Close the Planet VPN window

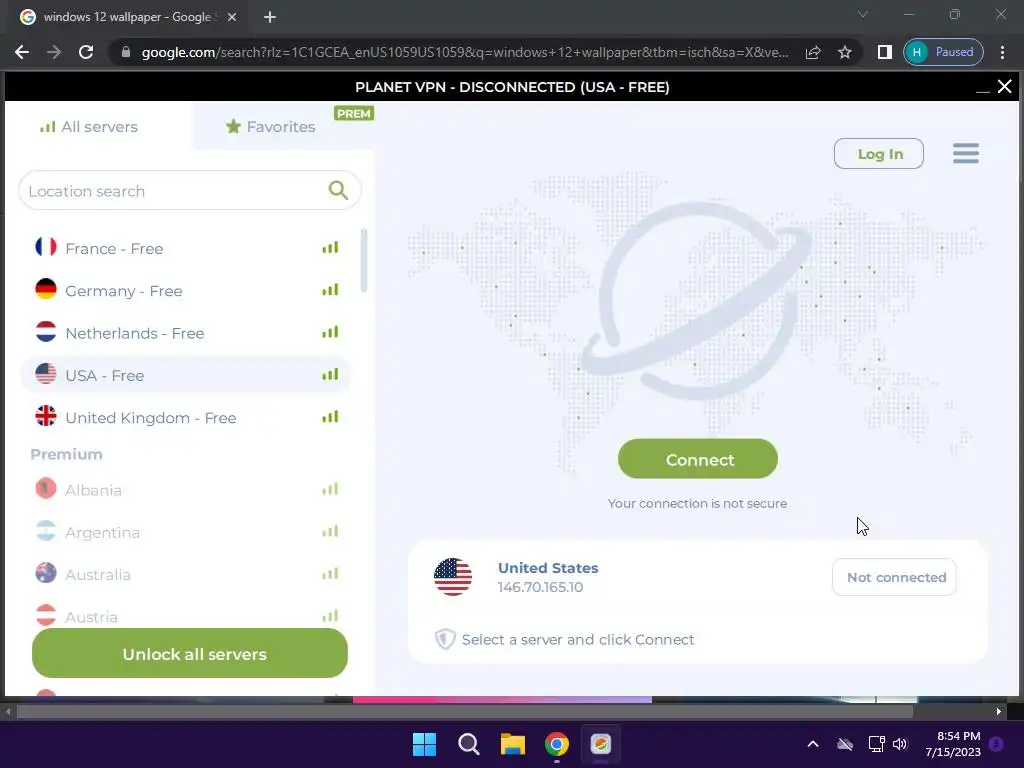pyautogui.click(x=1005, y=87)
